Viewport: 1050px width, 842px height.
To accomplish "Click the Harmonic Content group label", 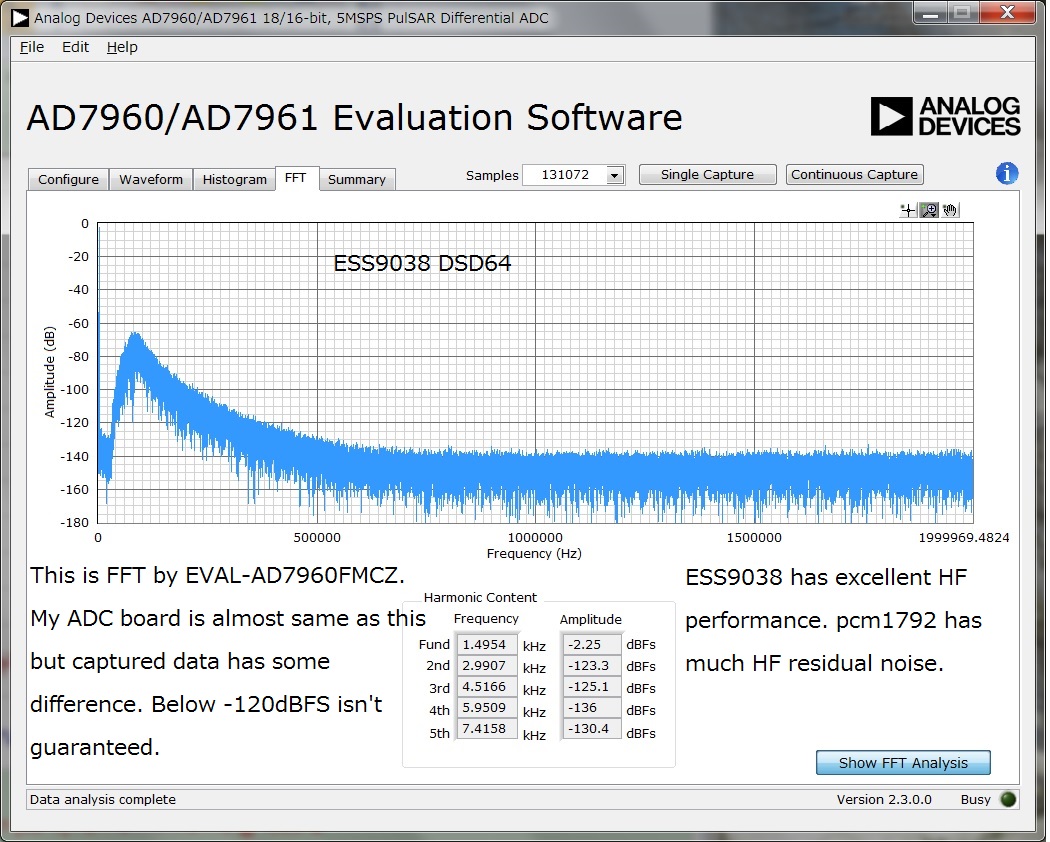I will 480,598.
